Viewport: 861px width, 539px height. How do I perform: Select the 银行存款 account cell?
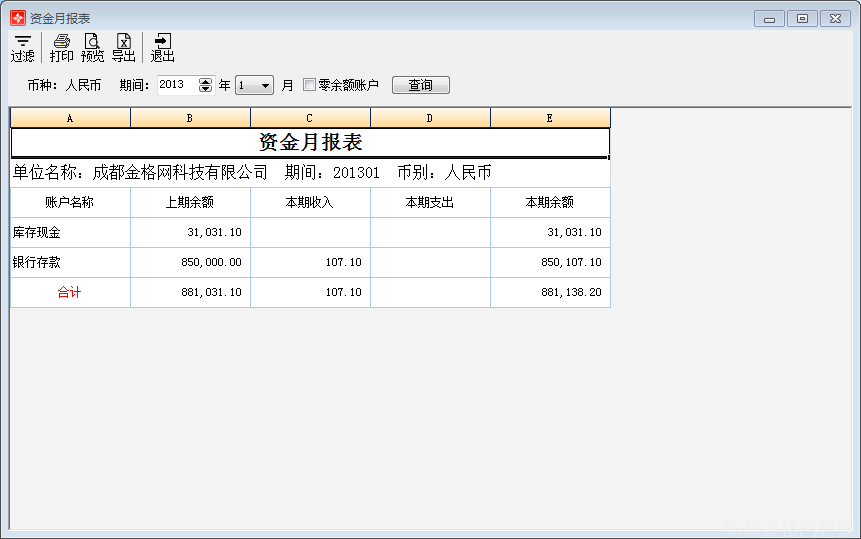[x=70, y=262]
